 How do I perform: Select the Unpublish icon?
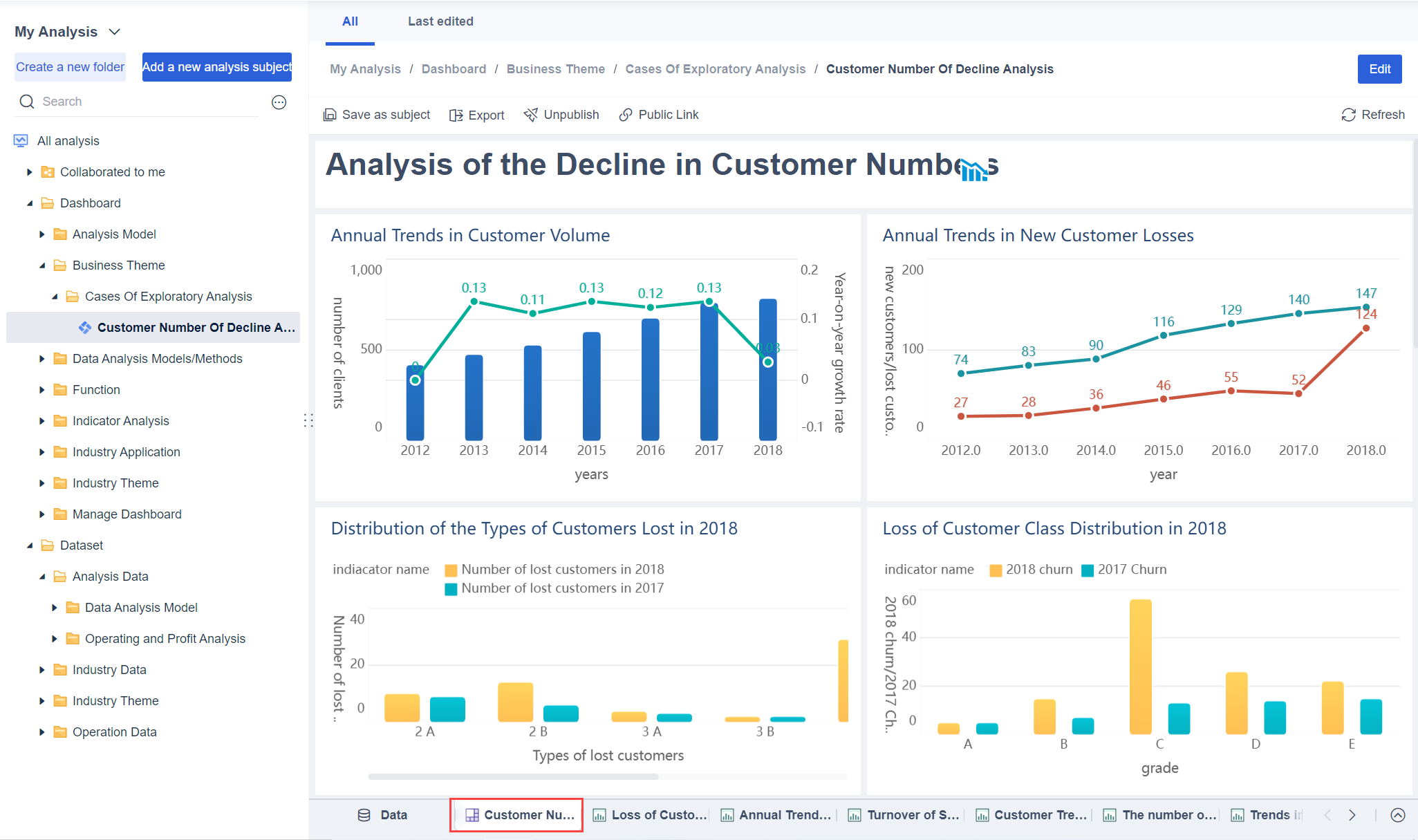click(x=531, y=114)
